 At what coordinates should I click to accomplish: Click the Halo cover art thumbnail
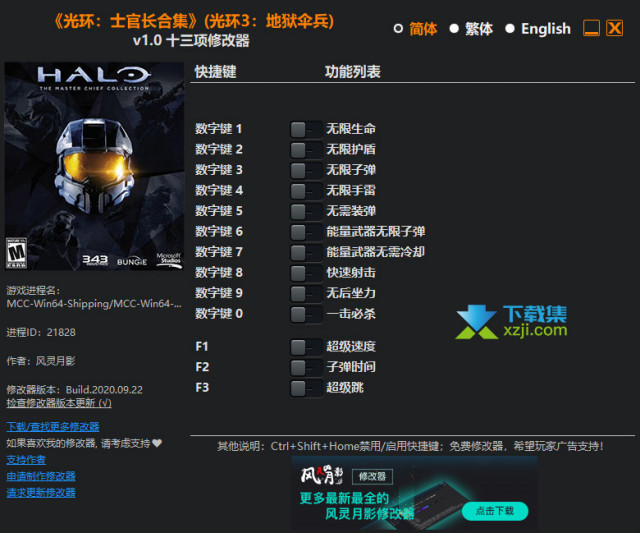[x=94, y=166]
